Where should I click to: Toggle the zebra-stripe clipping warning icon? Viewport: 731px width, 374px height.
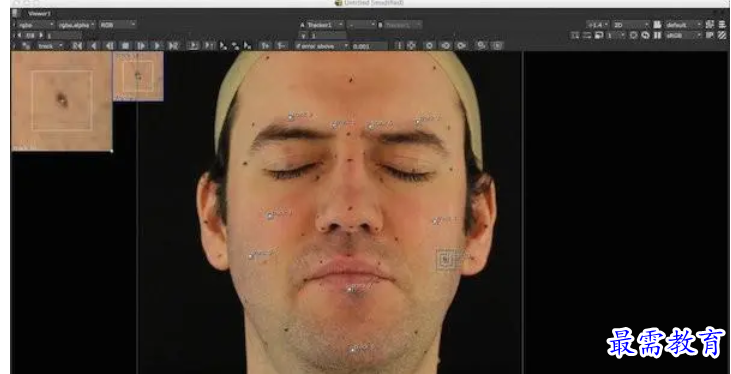coord(722,35)
